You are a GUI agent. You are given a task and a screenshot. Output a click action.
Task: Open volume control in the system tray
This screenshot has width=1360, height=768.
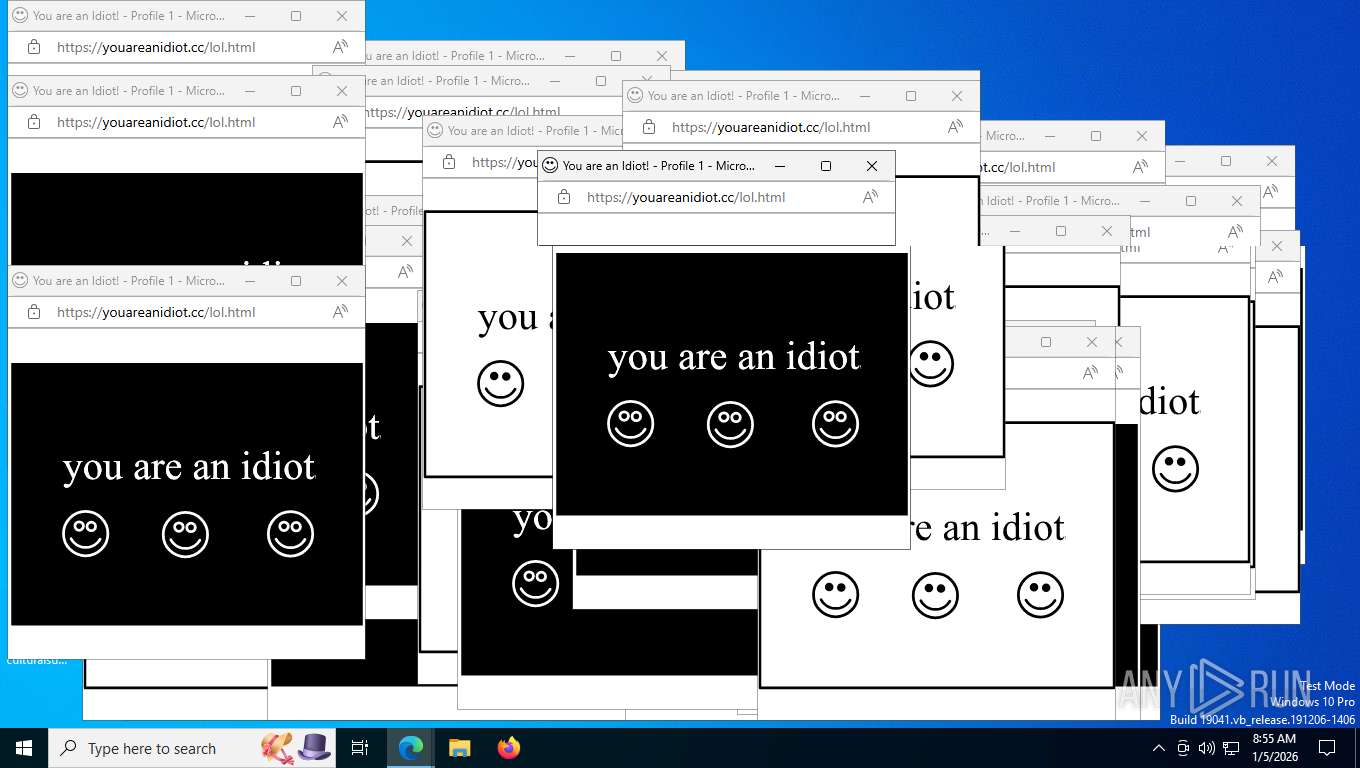pos(1207,748)
